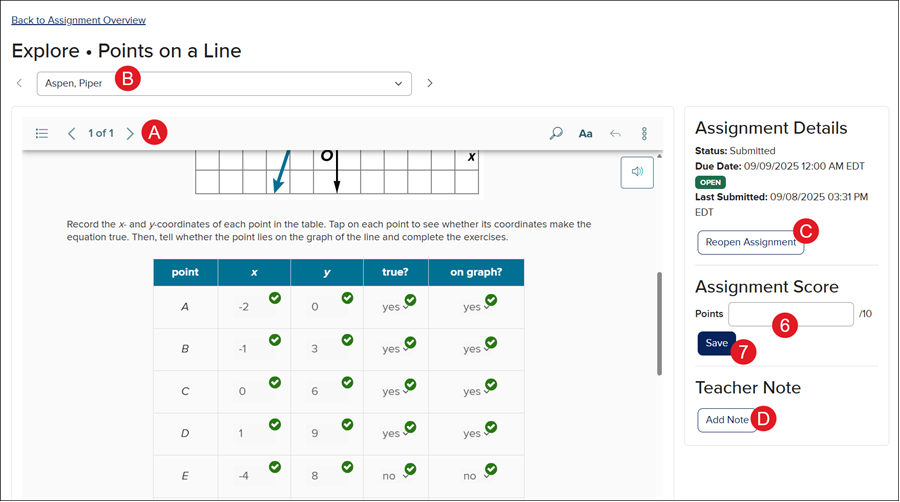Screen dimensions: 900x502
Task: Click the vertical scrollbar in the viewer
Action: [658, 323]
